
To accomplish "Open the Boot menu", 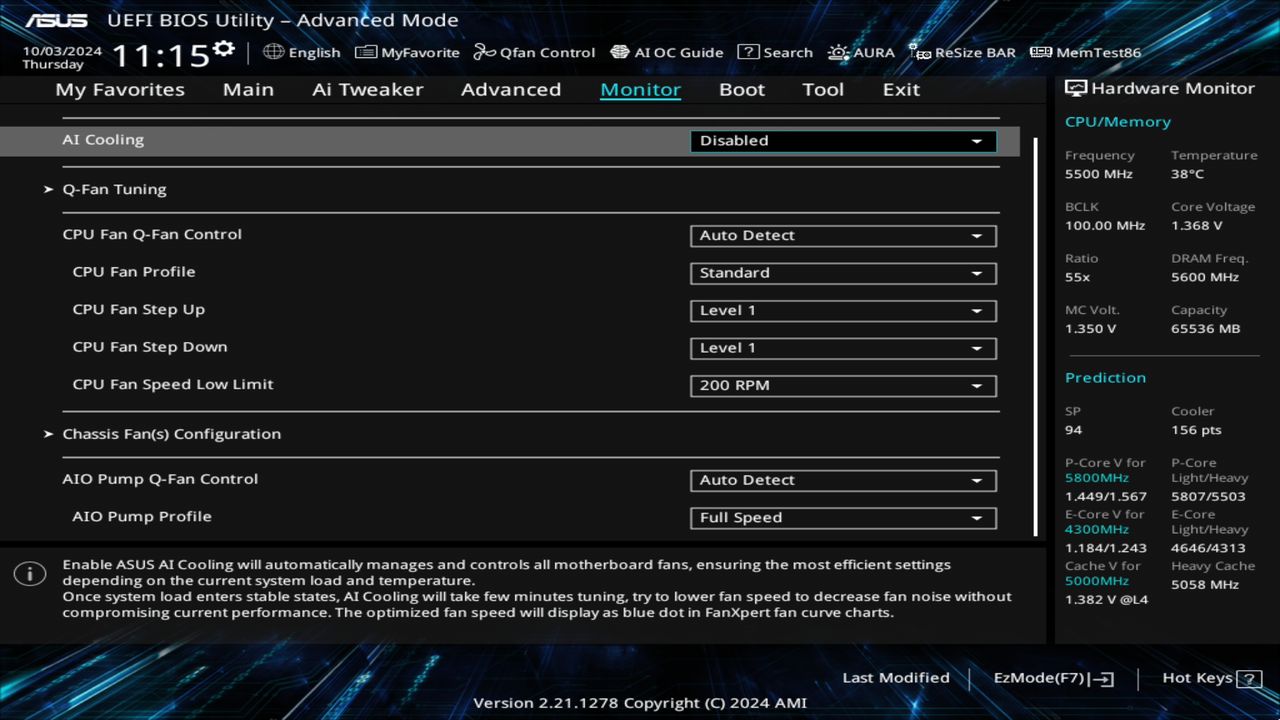I will (x=741, y=89).
